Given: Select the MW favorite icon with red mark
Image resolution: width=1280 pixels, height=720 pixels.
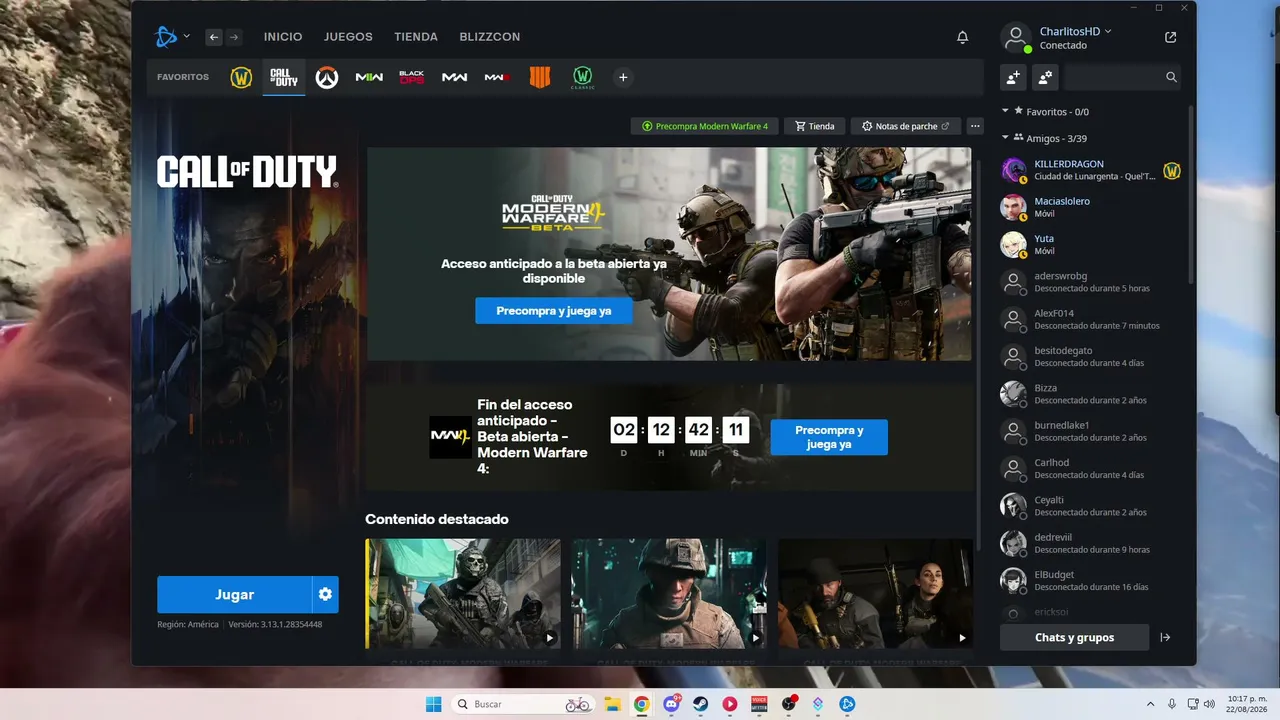Looking at the screenshot, I should pos(497,77).
